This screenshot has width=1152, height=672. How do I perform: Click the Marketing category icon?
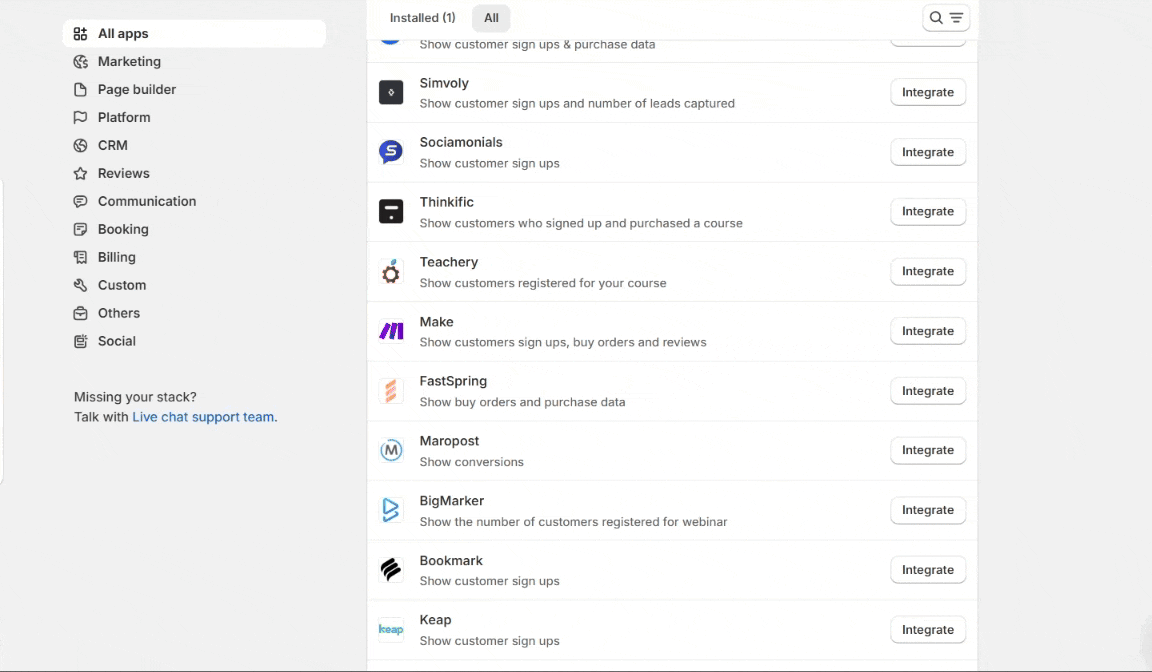(80, 62)
